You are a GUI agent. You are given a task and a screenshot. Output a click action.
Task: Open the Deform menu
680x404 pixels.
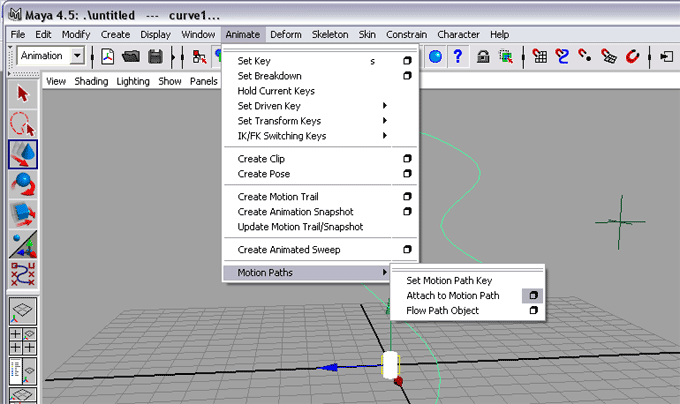coord(286,35)
